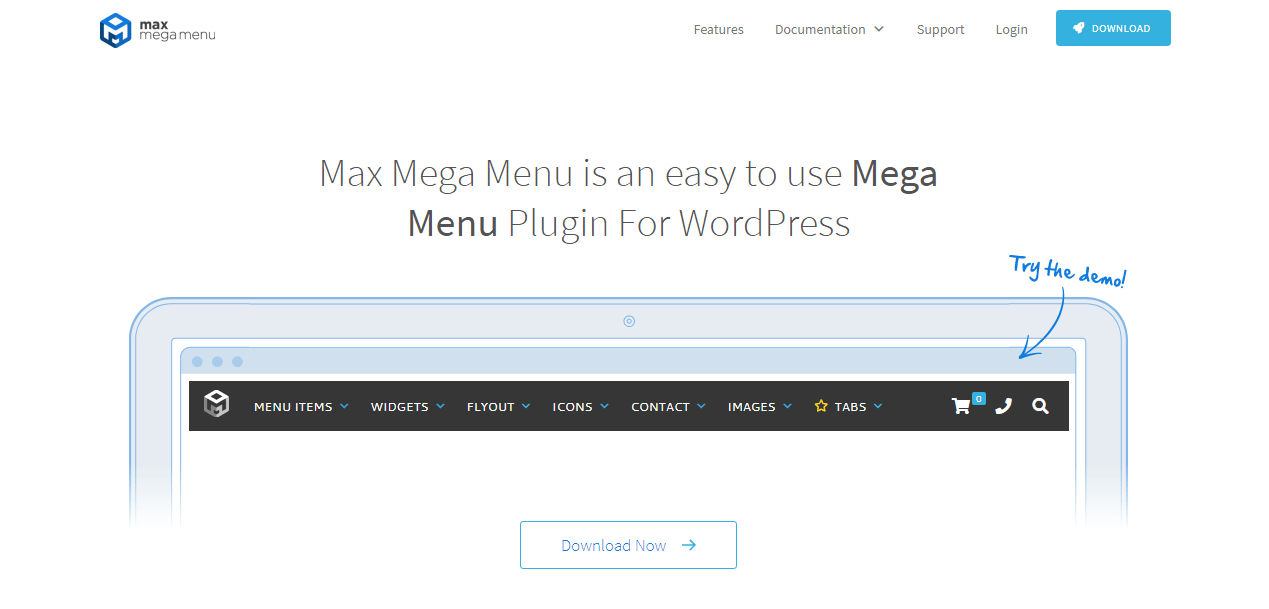
Task: Click the cart count badge
Action: (979, 398)
